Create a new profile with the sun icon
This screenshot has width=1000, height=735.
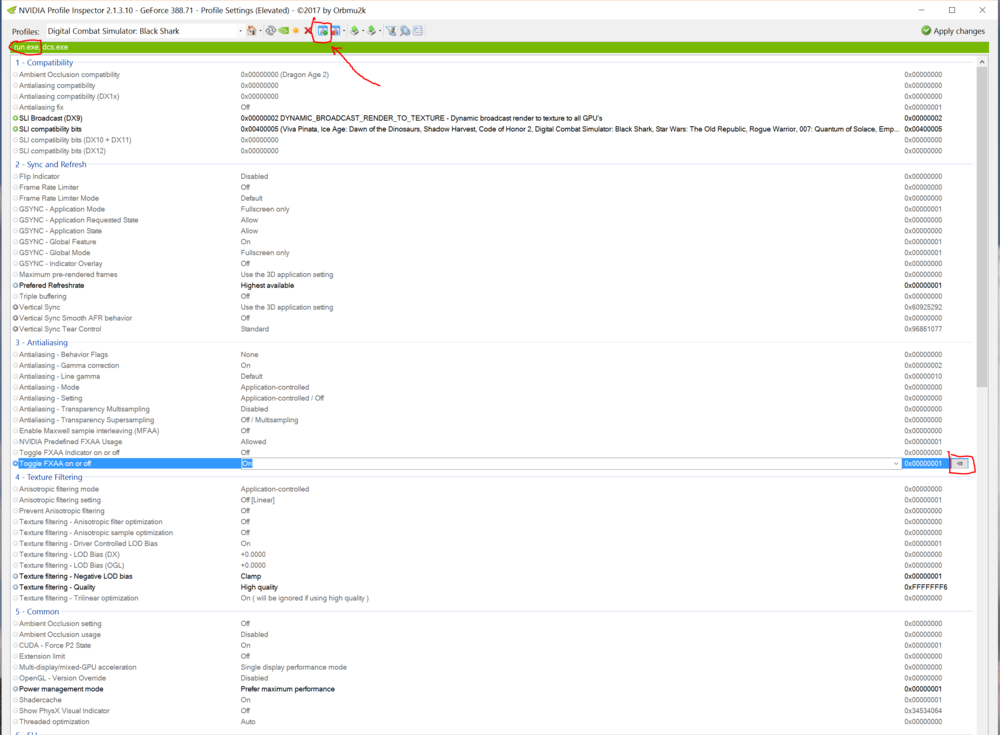296,31
